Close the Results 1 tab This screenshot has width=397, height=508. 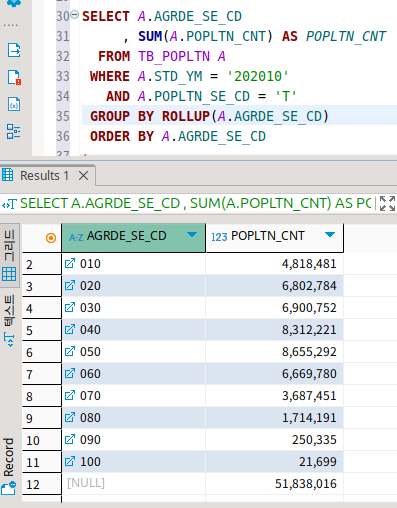tap(84, 175)
